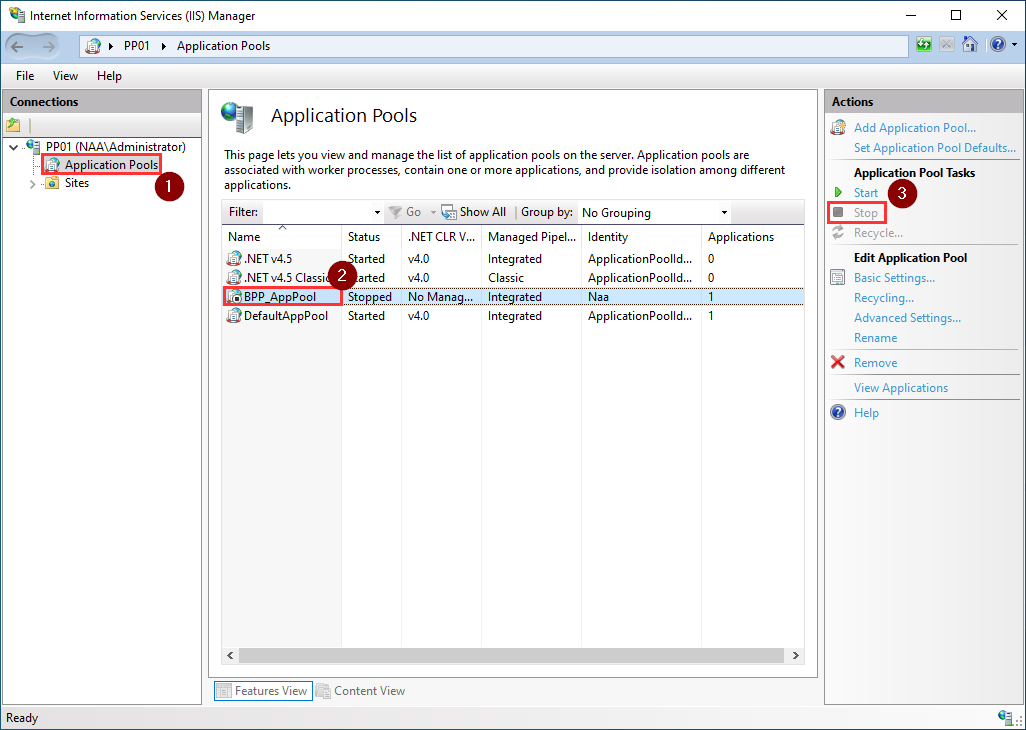Click the Rename action link
The height and width of the screenshot is (730, 1026).
(x=876, y=338)
